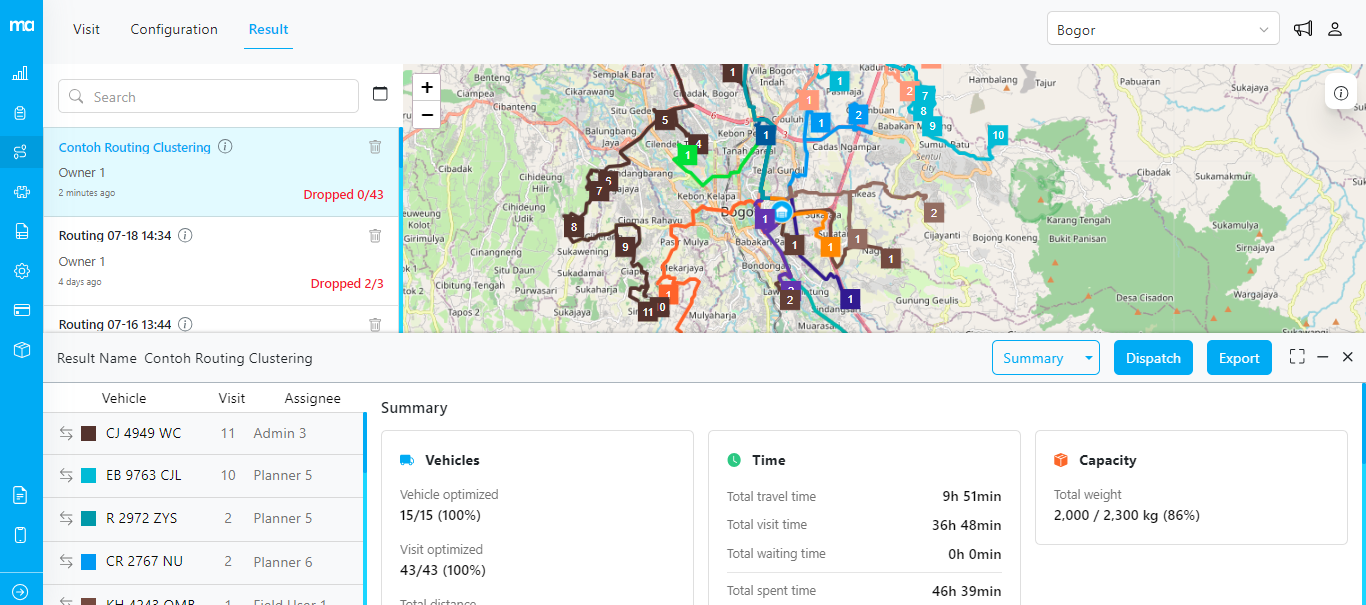Open the Bogor location dropdown

1163,28
